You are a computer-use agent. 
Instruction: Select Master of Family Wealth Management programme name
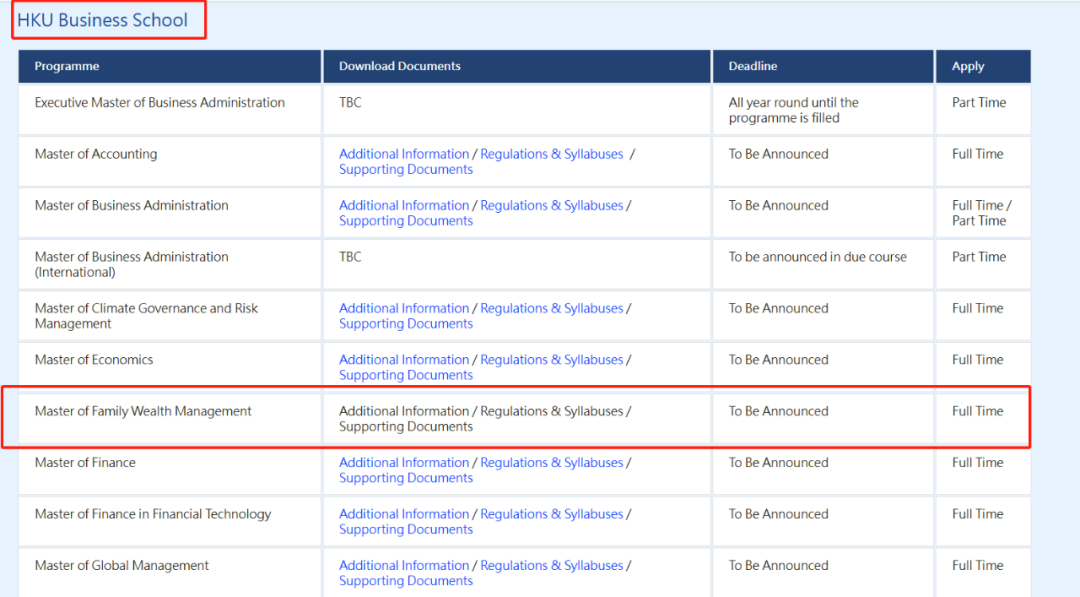[x=143, y=411]
